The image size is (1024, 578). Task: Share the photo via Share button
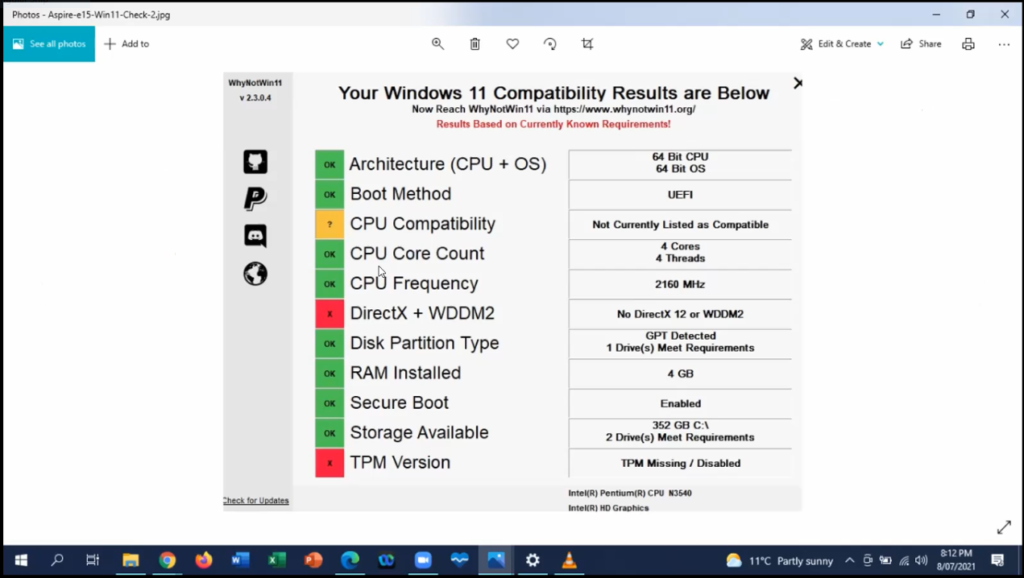(921, 44)
